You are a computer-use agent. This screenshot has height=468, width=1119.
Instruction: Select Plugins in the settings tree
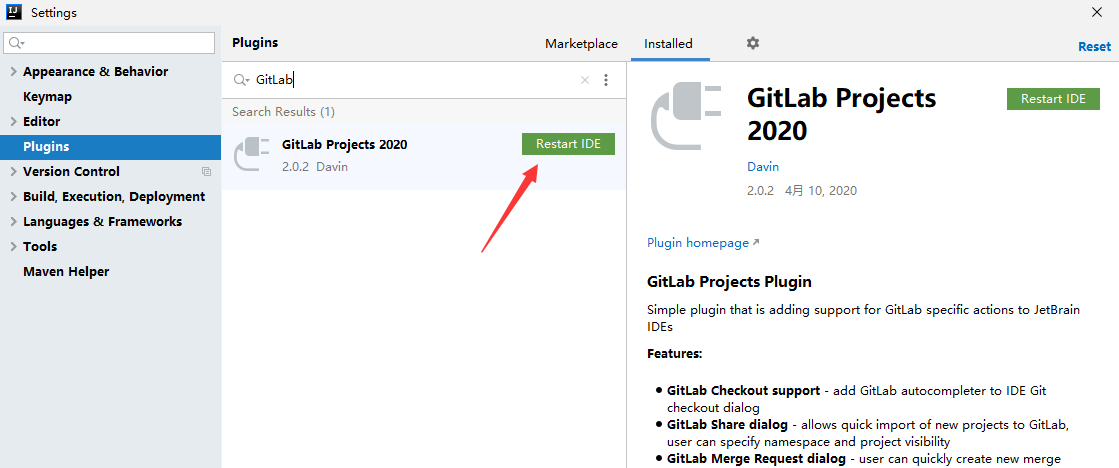click(111, 146)
